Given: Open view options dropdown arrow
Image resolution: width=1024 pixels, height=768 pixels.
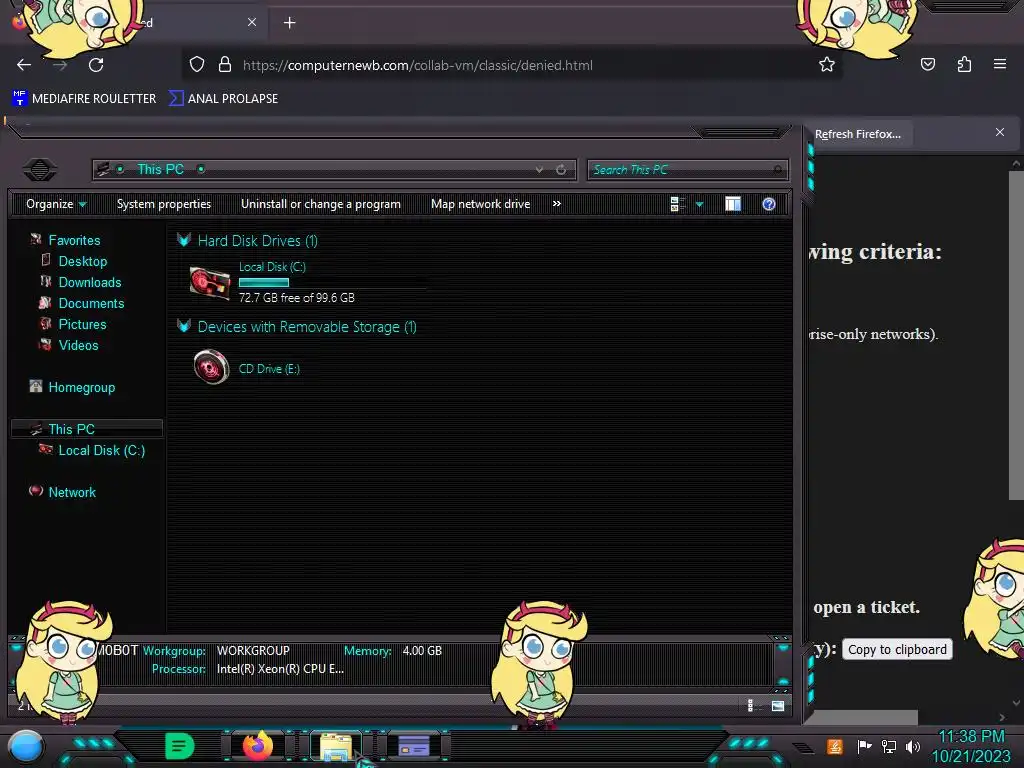Looking at the screenshot, I should [x=699, y=204].
